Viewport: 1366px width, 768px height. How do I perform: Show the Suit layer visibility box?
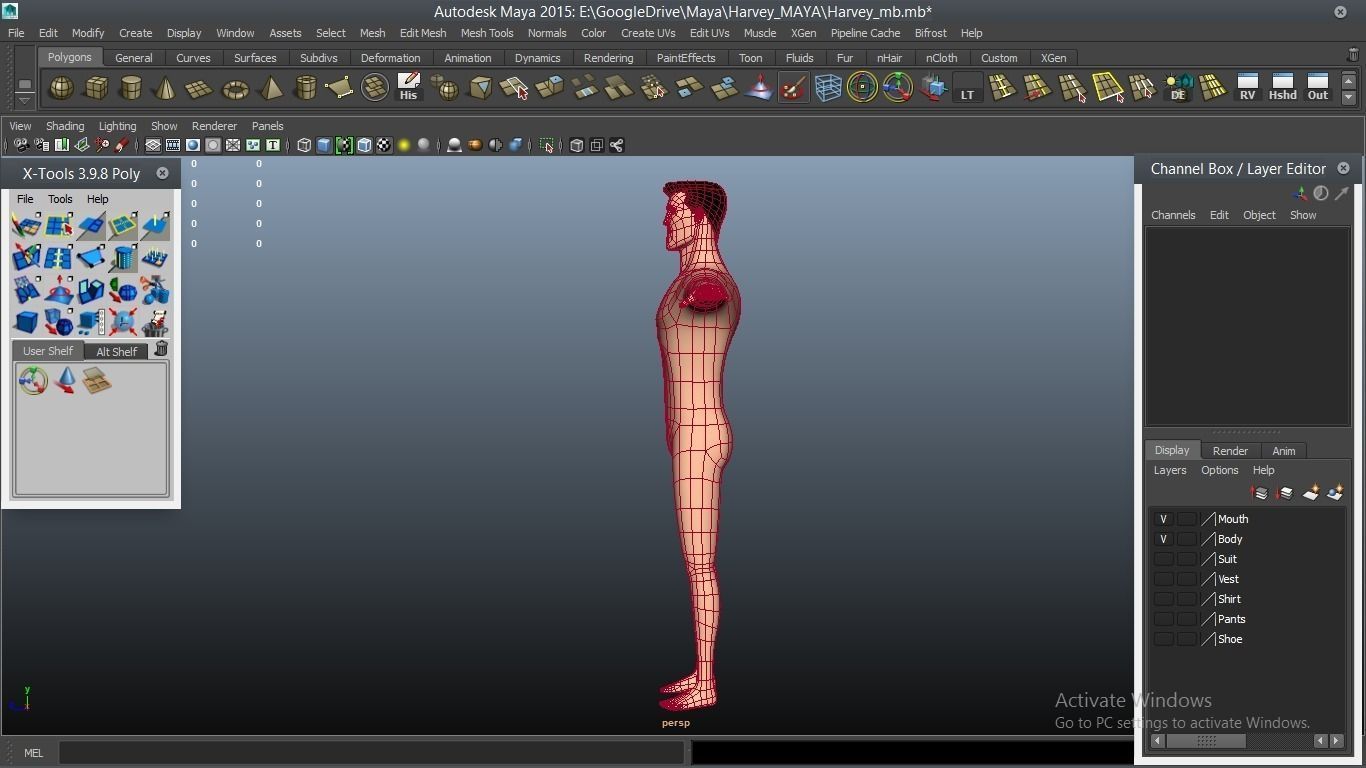click(x=1163, y=559)
